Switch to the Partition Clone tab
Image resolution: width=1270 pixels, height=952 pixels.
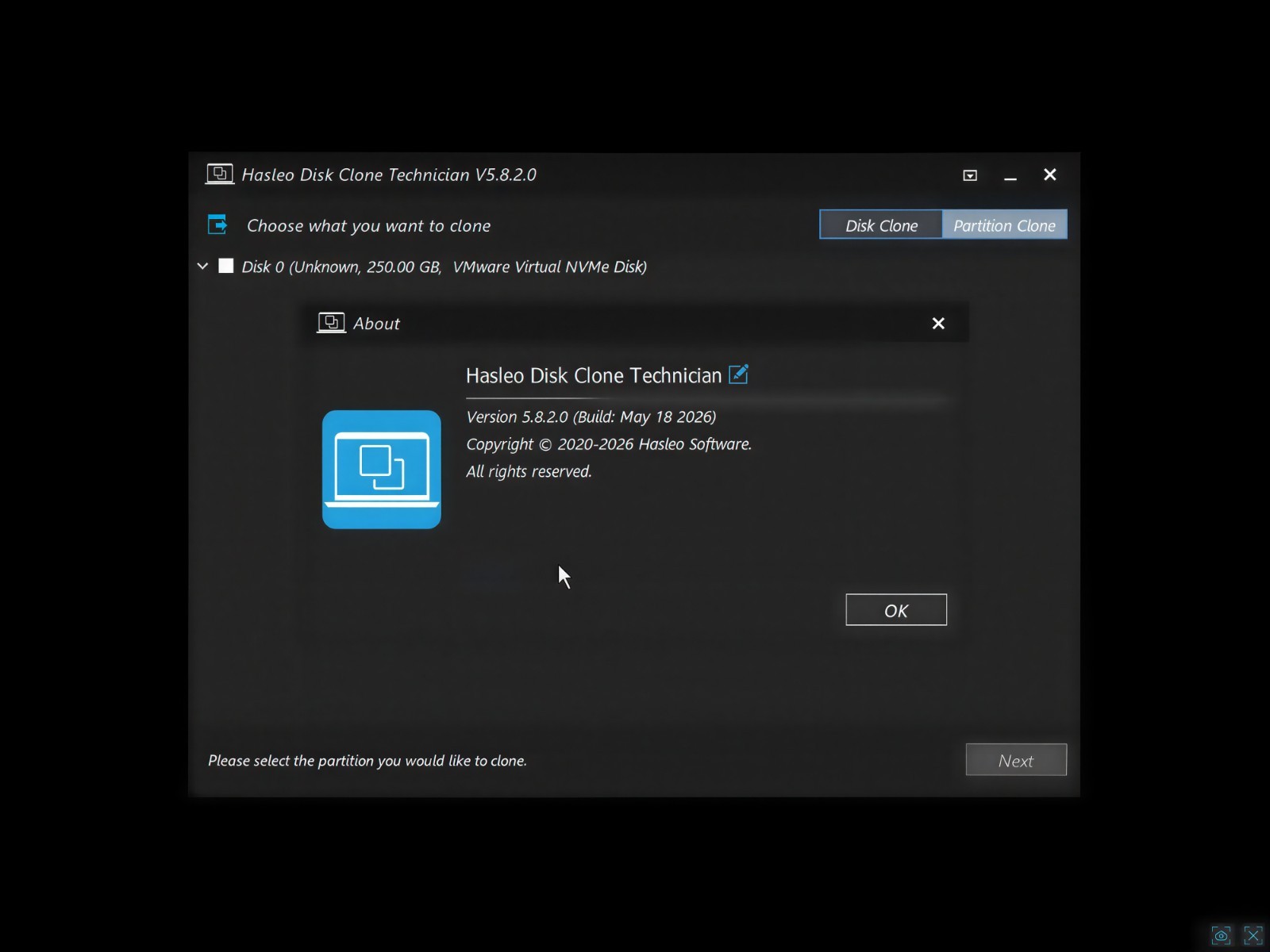pyautogui.click(x=1004, y=225)
